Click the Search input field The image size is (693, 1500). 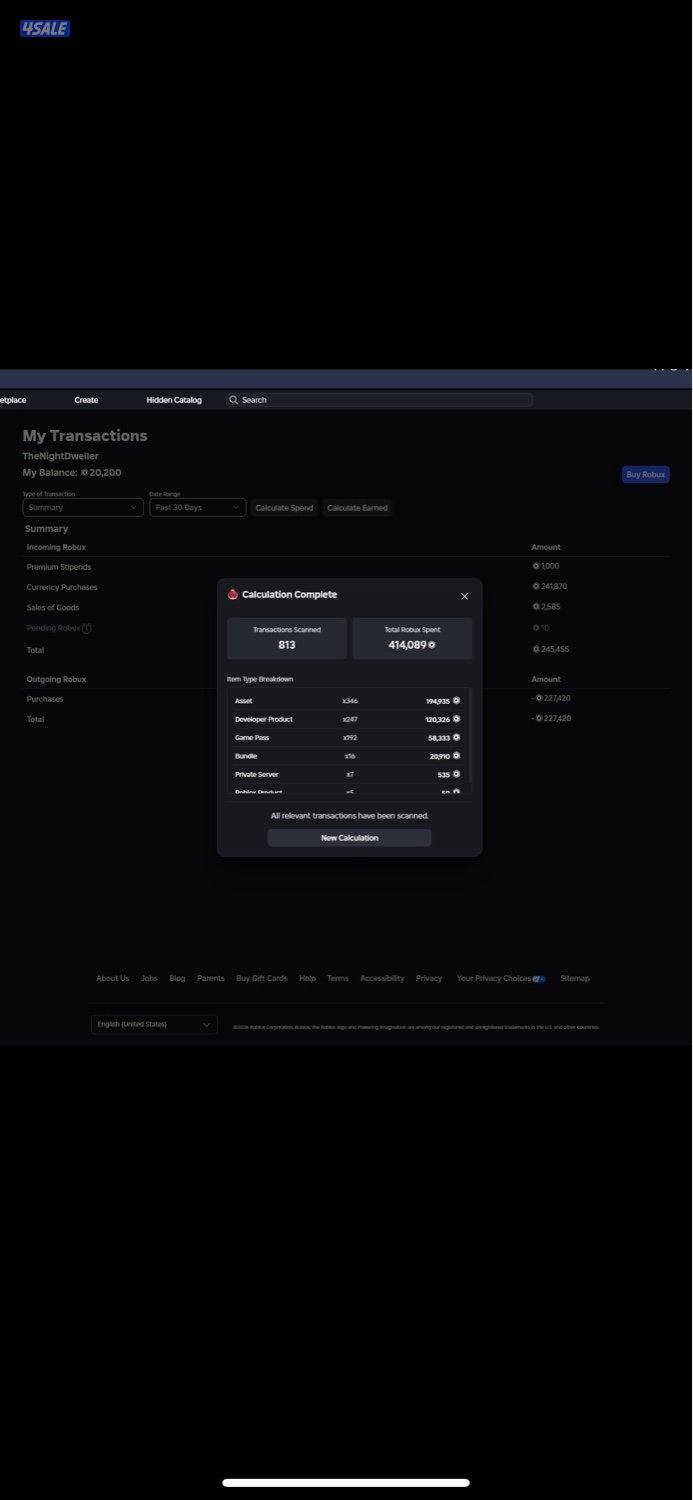379,400
